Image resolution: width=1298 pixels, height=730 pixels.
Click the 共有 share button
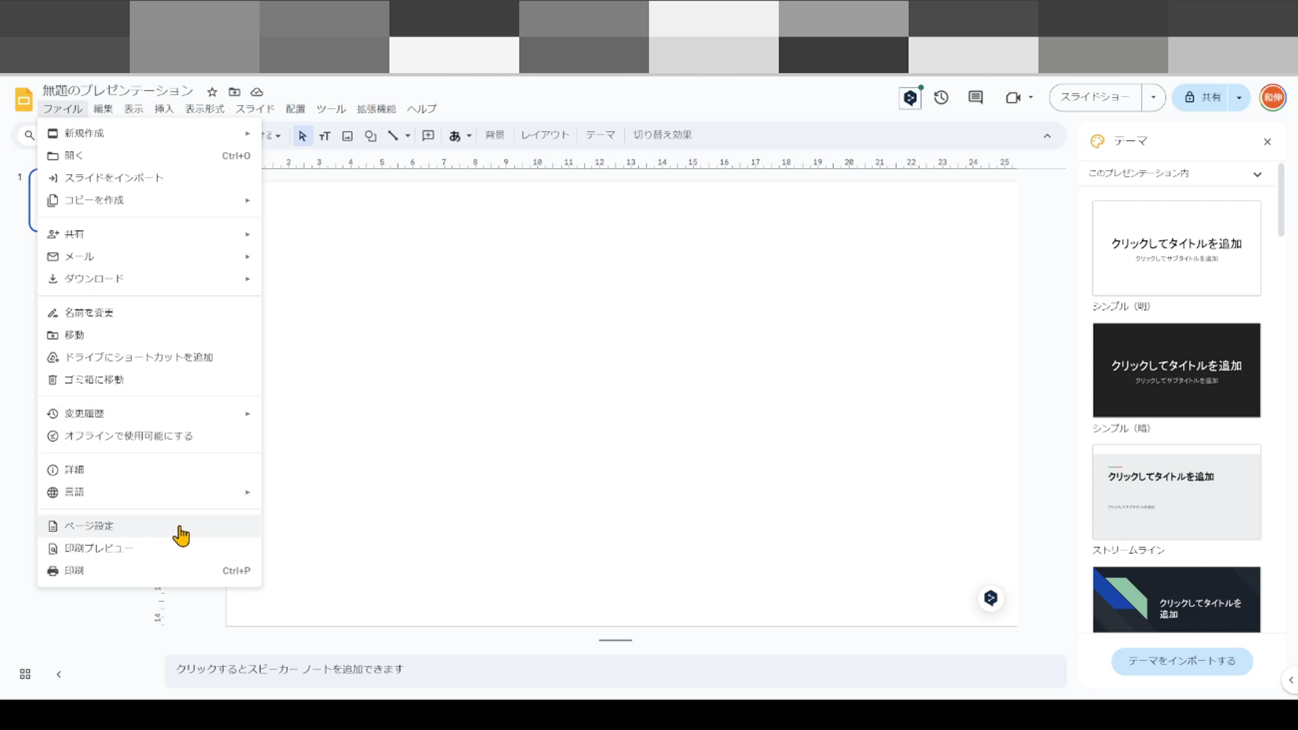pyautogui.click(x=1202, y=97)
